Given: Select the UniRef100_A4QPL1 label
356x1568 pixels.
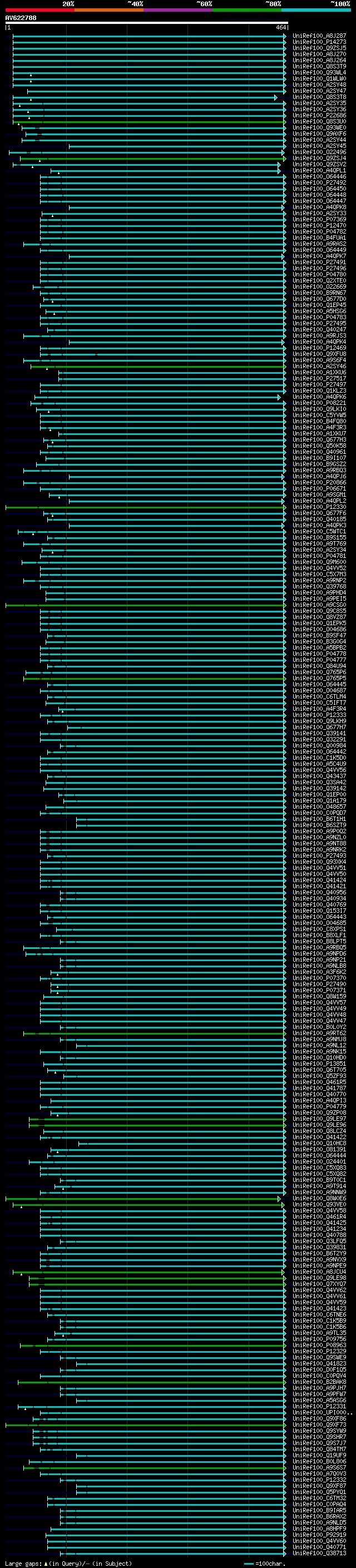Looking at the screenshot, I should click(319, 170).
